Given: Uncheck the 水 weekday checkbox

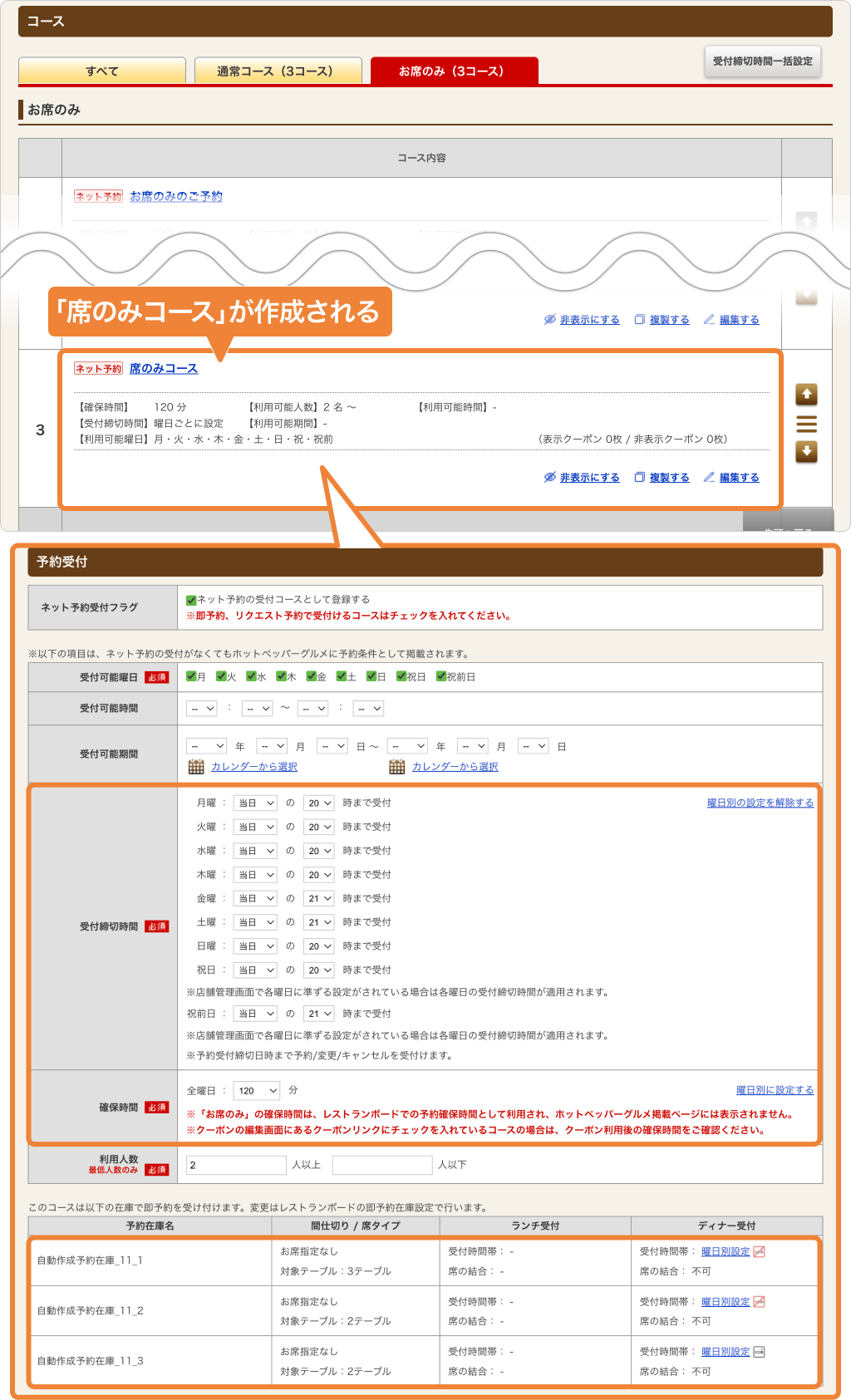Looking at the screenshot, I should click(251, 676).
